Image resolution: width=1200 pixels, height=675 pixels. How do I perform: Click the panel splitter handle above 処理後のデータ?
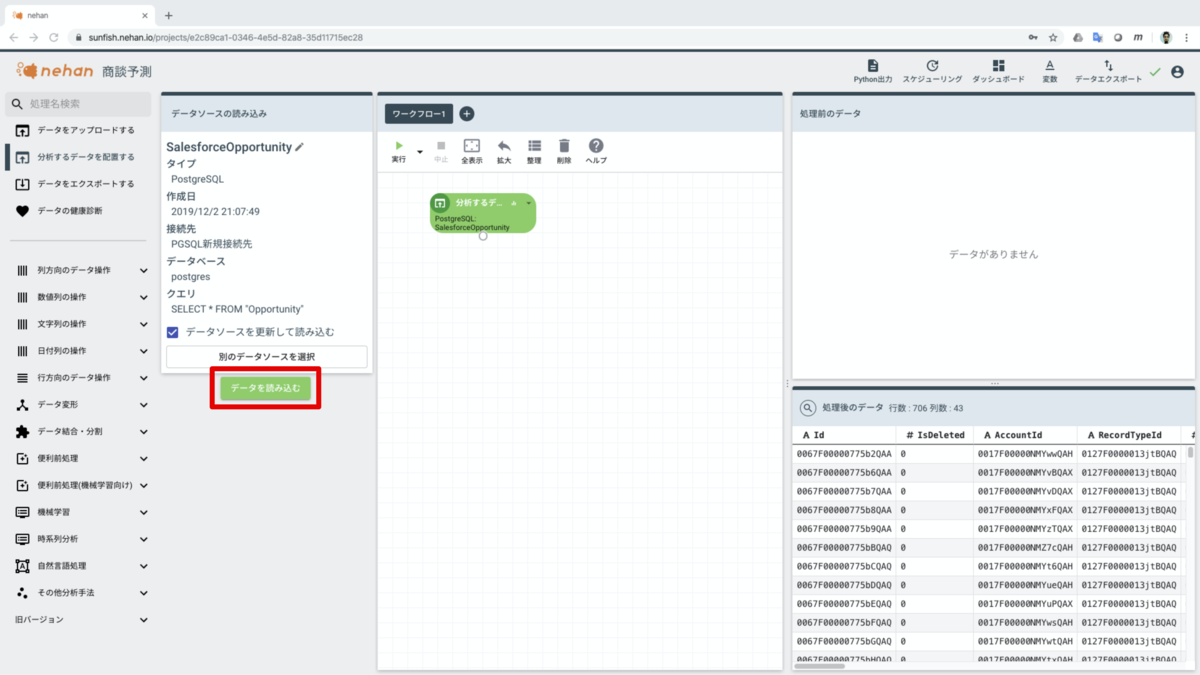[x=994, y=384]
